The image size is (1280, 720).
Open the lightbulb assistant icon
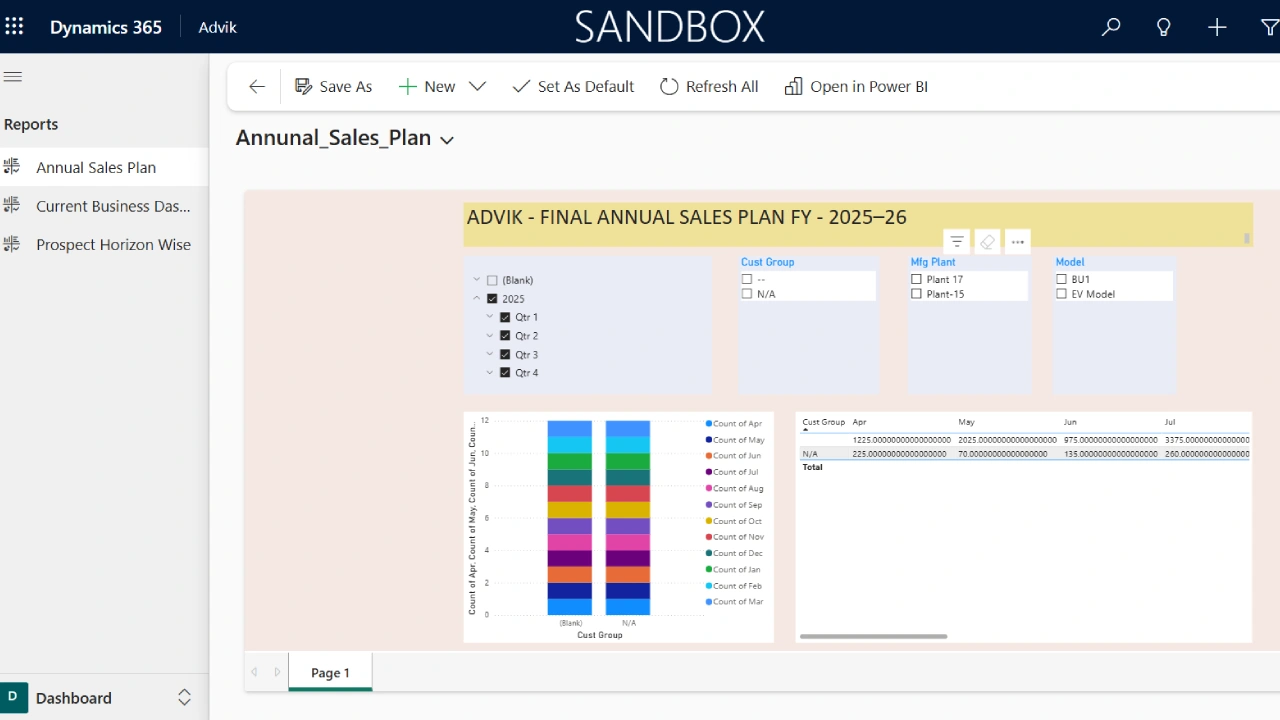(x=1164, y=28)
